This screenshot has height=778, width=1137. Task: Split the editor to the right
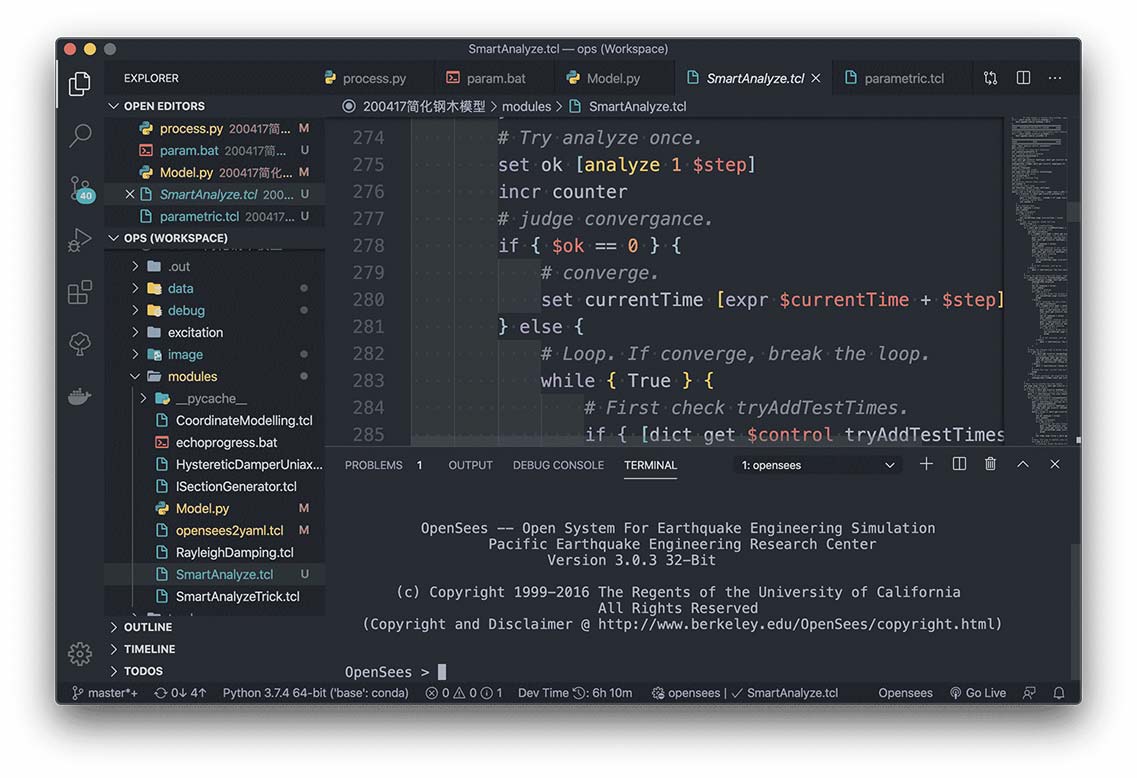click(x=1023, y=78)
